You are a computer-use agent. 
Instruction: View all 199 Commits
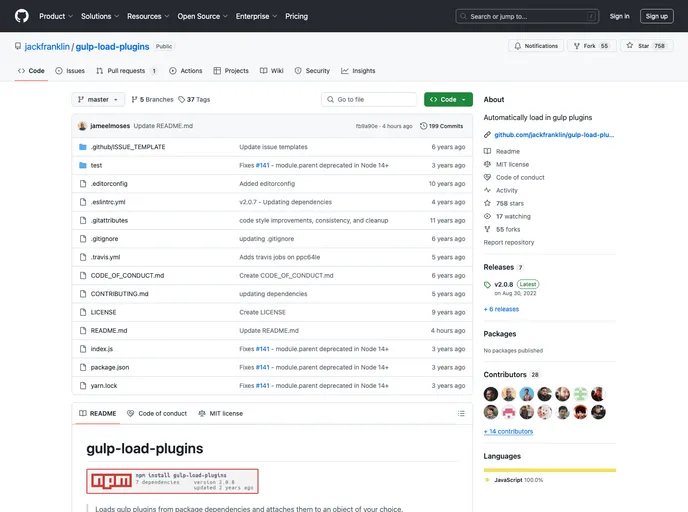[442, 126]
